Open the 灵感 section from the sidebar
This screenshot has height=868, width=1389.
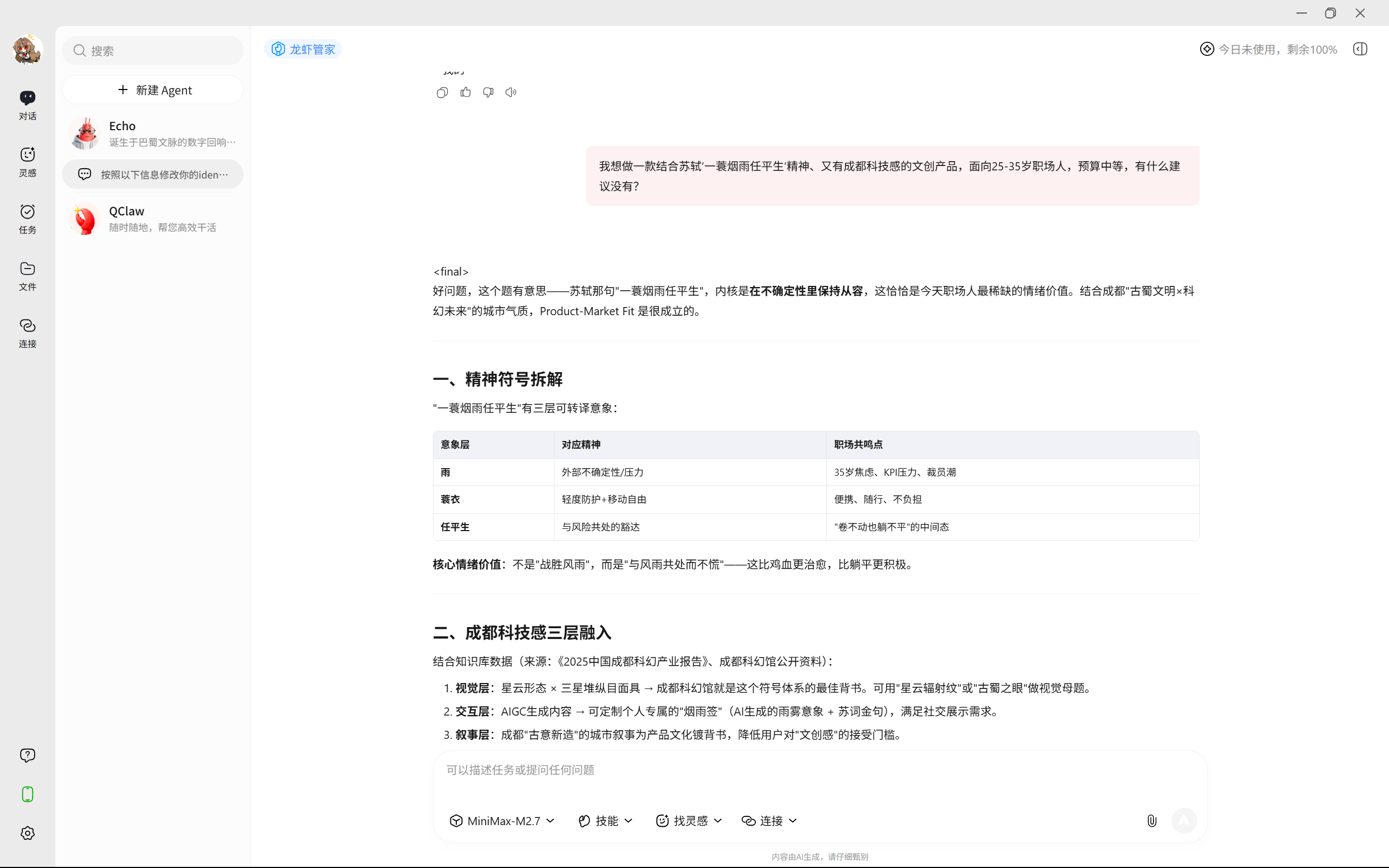point(27,162)
